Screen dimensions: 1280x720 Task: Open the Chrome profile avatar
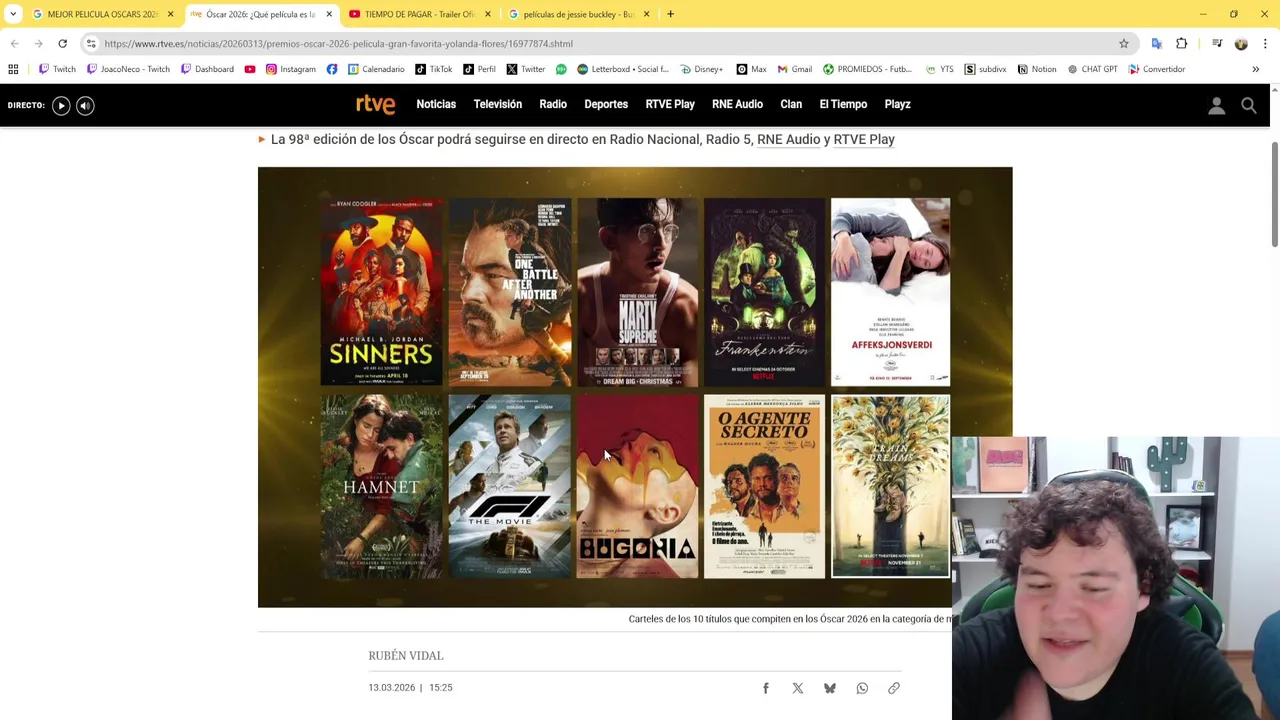pyautogui.click(x=1241, y=44)
